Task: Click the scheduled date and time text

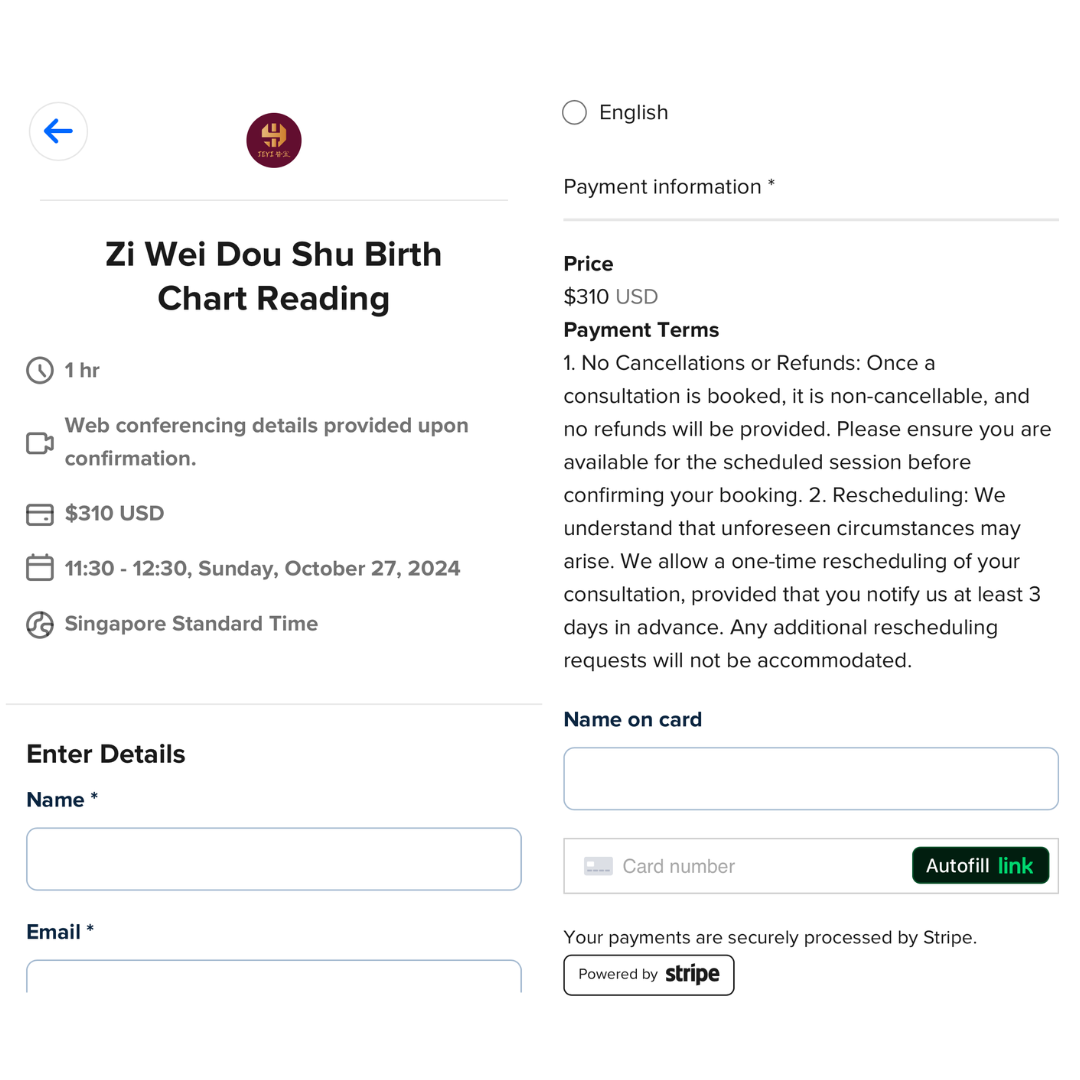Action: (x=262, y=568)
